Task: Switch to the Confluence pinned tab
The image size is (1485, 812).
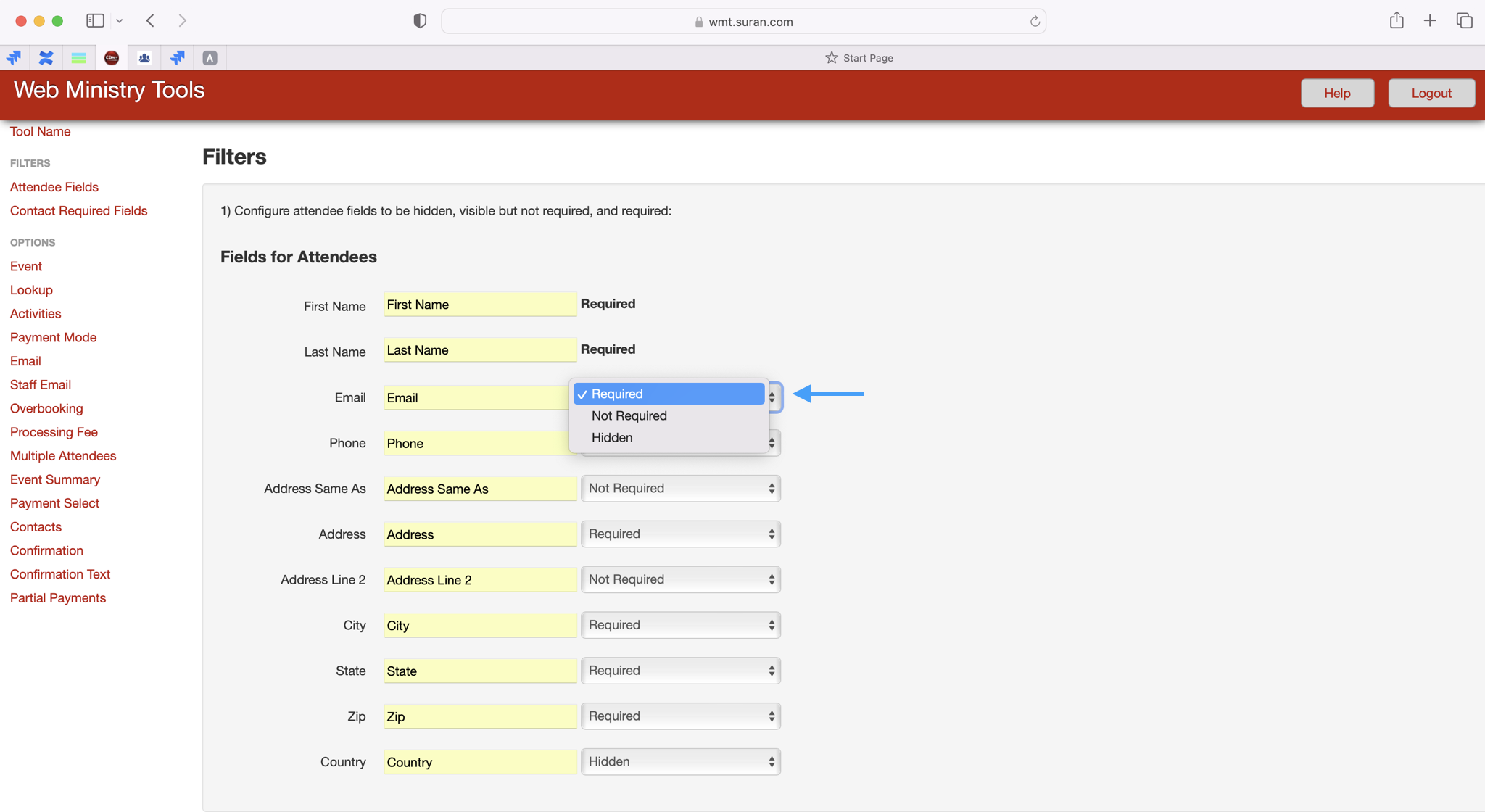Action: (46, 58)
